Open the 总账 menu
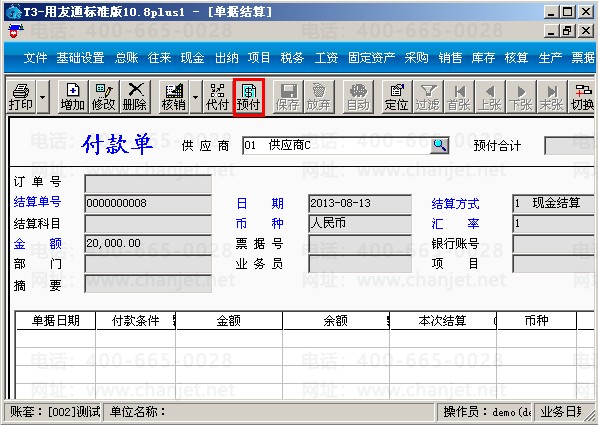This screenshot has height=425, width=598. point(126,58)
